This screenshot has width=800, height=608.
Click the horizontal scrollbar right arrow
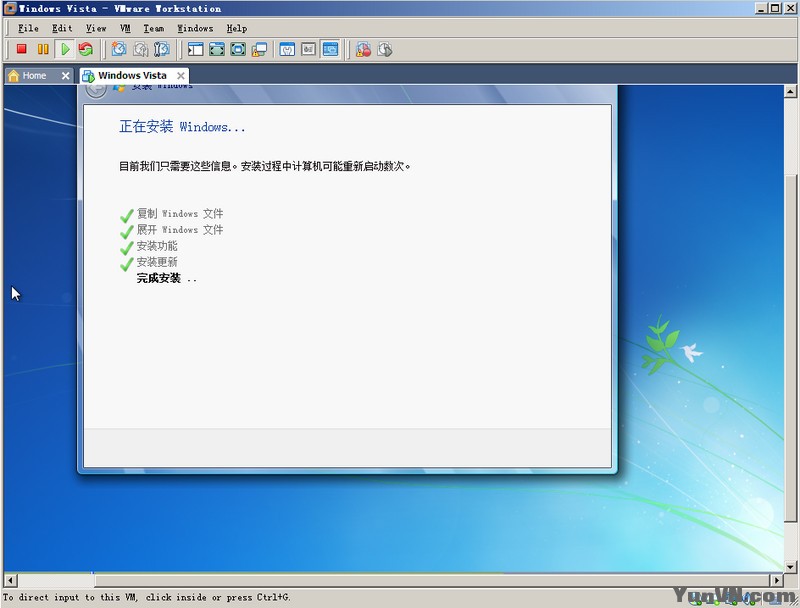click(777, 580)
